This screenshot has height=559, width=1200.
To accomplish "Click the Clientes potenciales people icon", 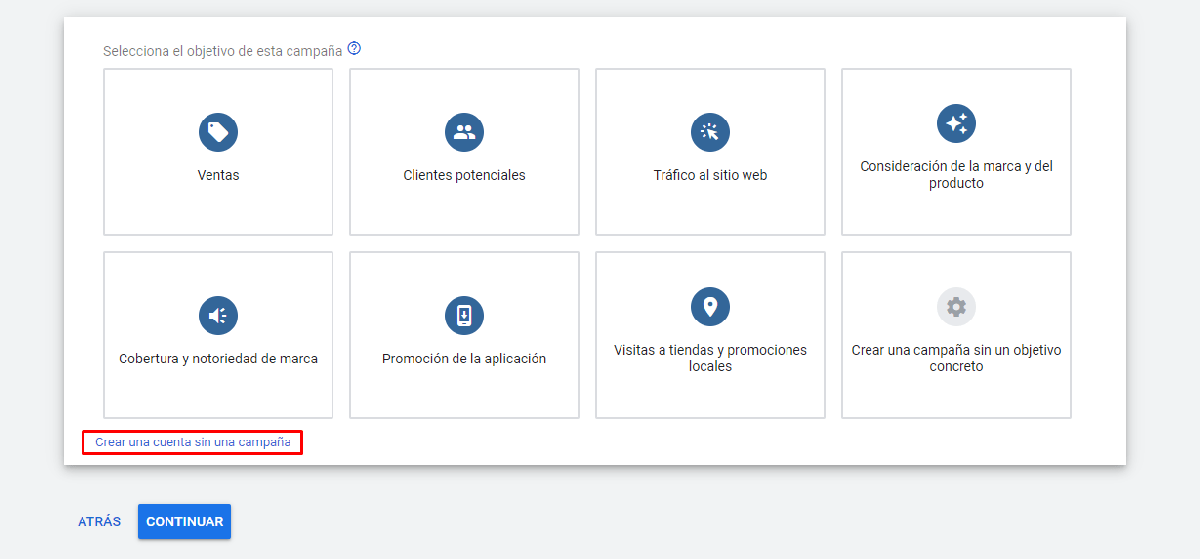I will coord(464,132).
